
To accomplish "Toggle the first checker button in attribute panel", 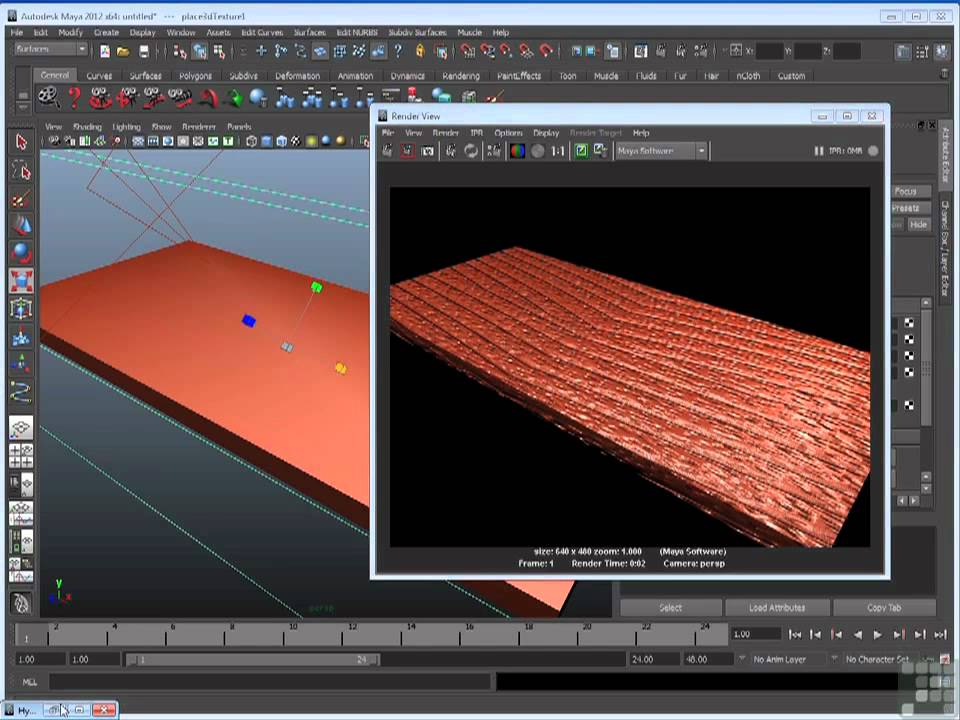I will coord(909,323).
